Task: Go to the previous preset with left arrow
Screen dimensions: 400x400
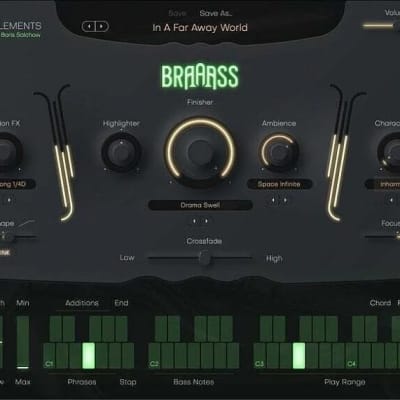Action: coord(89,26)
